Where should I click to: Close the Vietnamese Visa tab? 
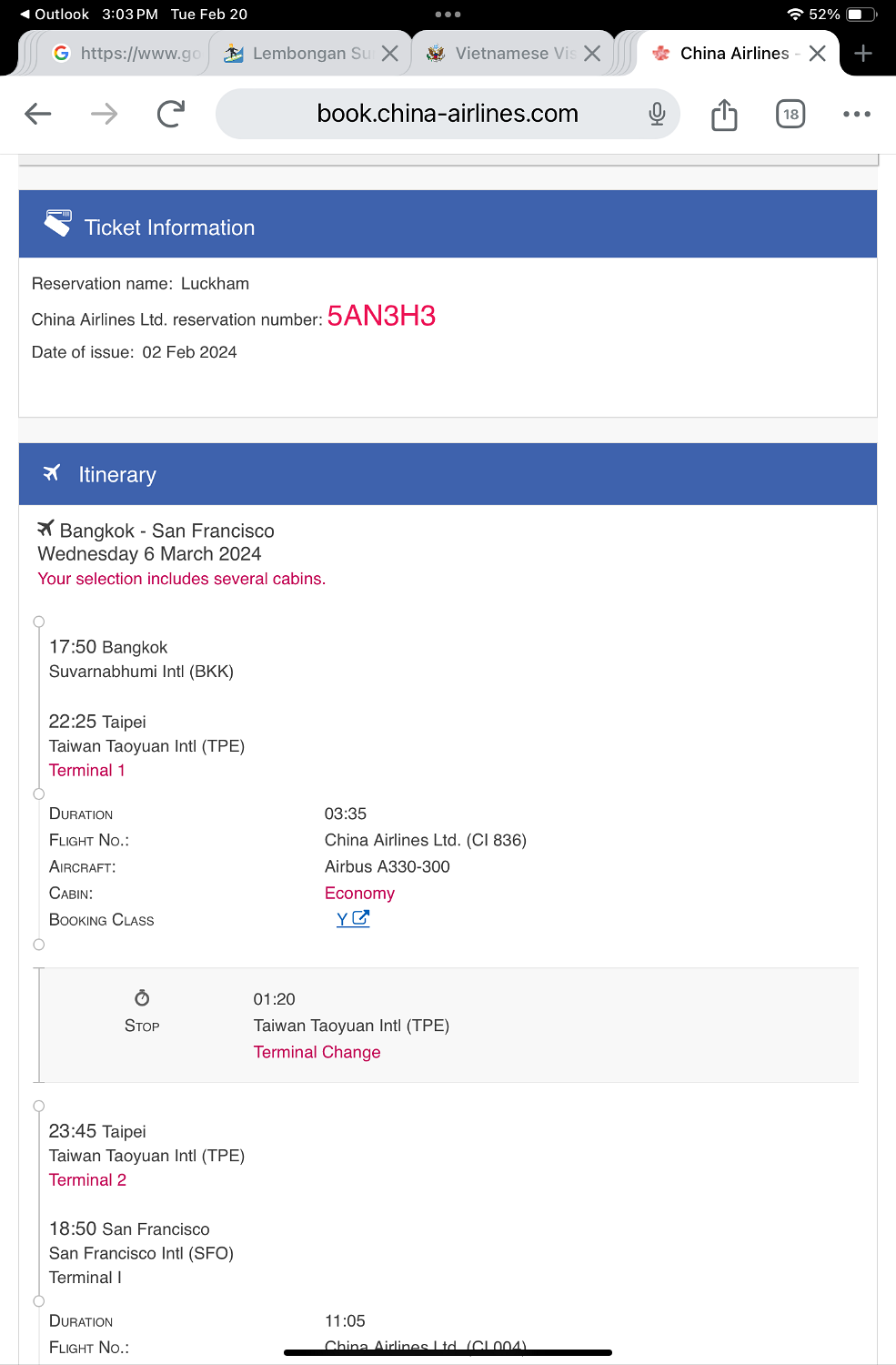click(592, 54)
